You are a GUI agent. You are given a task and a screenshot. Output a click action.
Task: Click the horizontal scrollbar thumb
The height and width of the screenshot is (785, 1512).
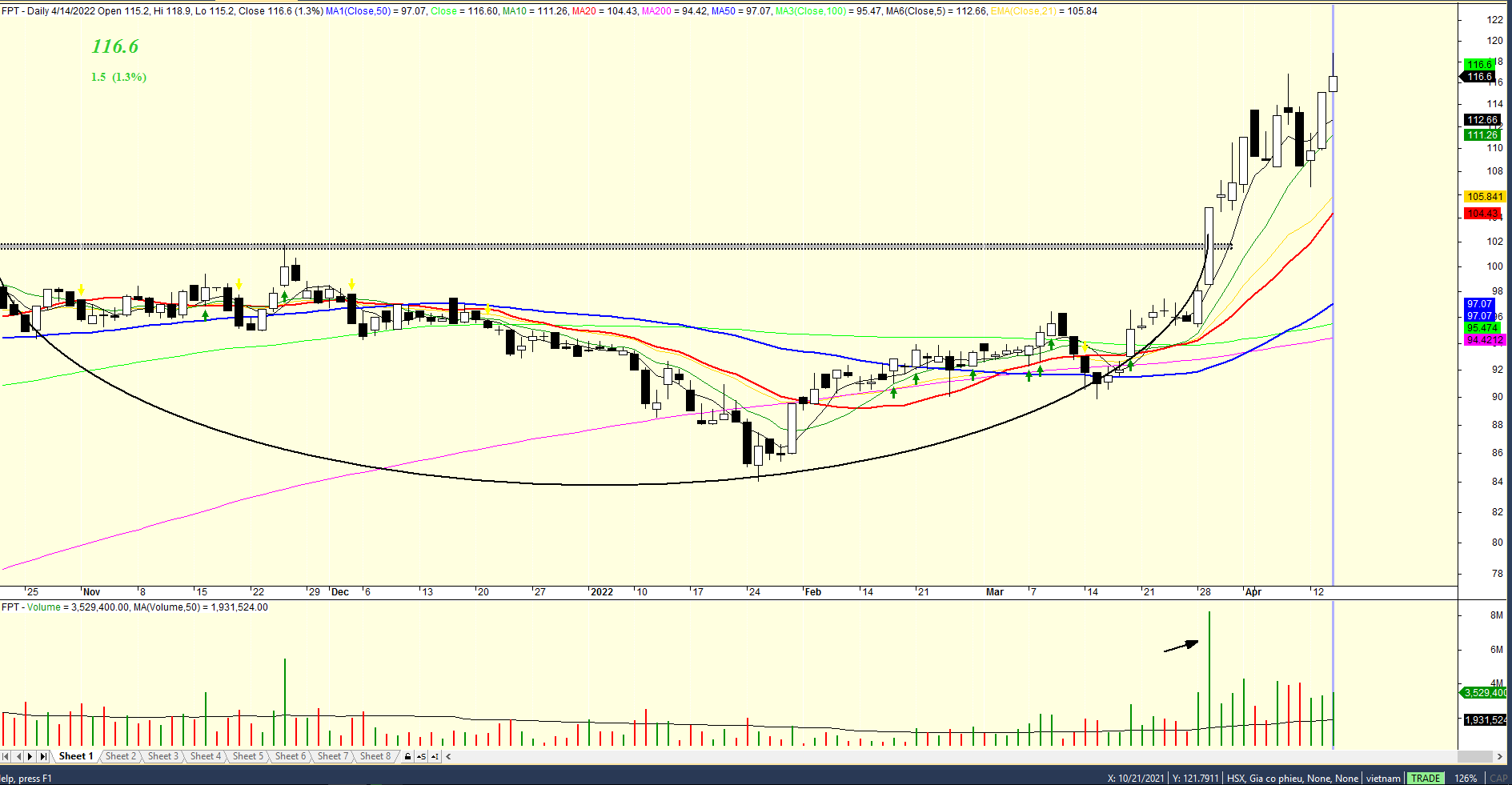1474,756
